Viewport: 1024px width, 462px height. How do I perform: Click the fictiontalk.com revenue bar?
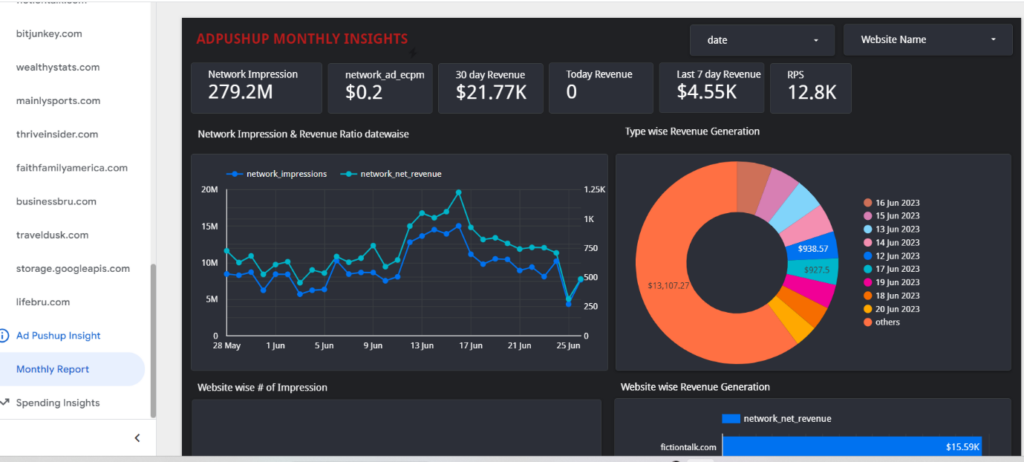[854, 446]
